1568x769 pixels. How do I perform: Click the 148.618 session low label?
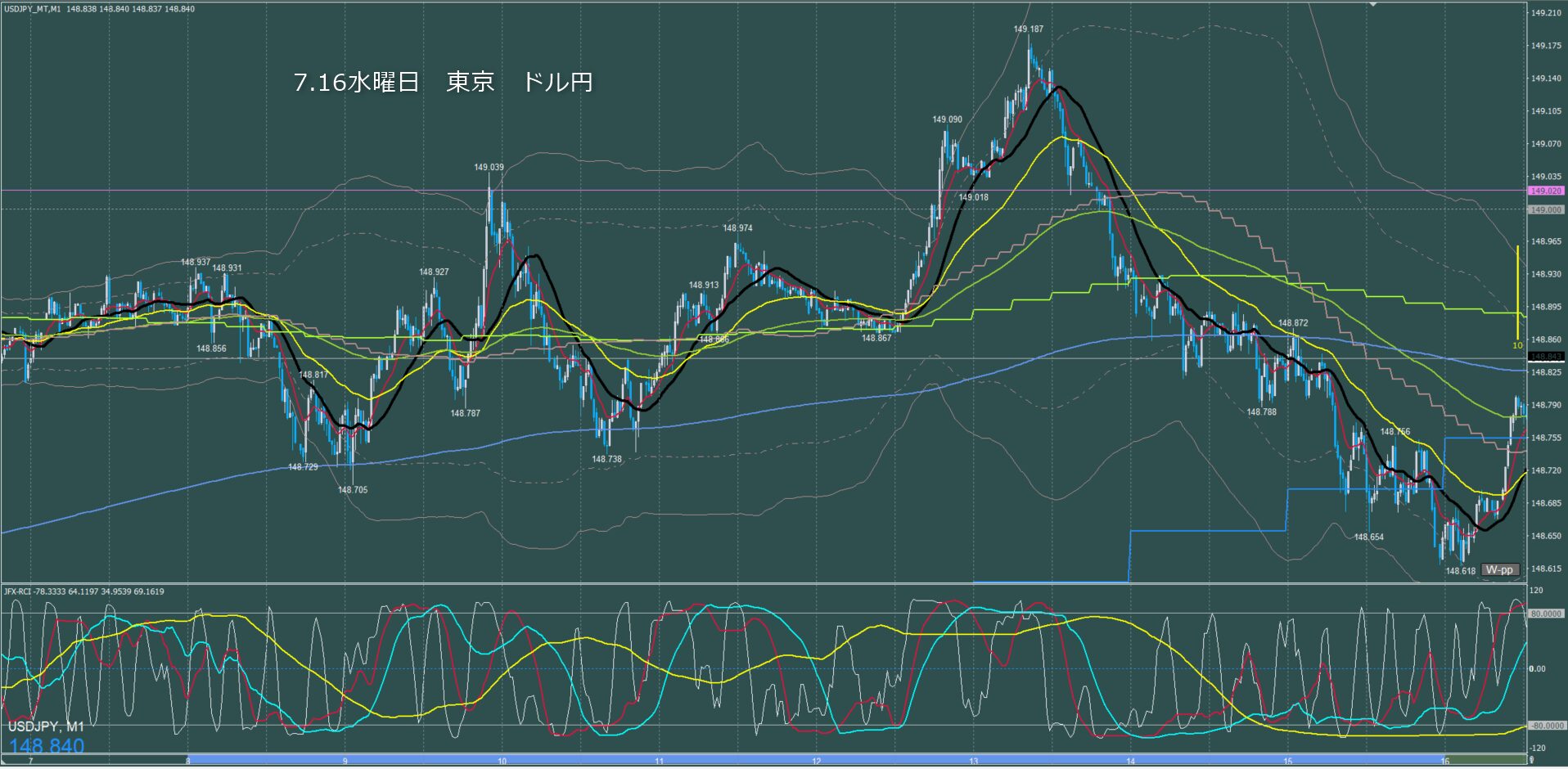(x=1460, y=571)
